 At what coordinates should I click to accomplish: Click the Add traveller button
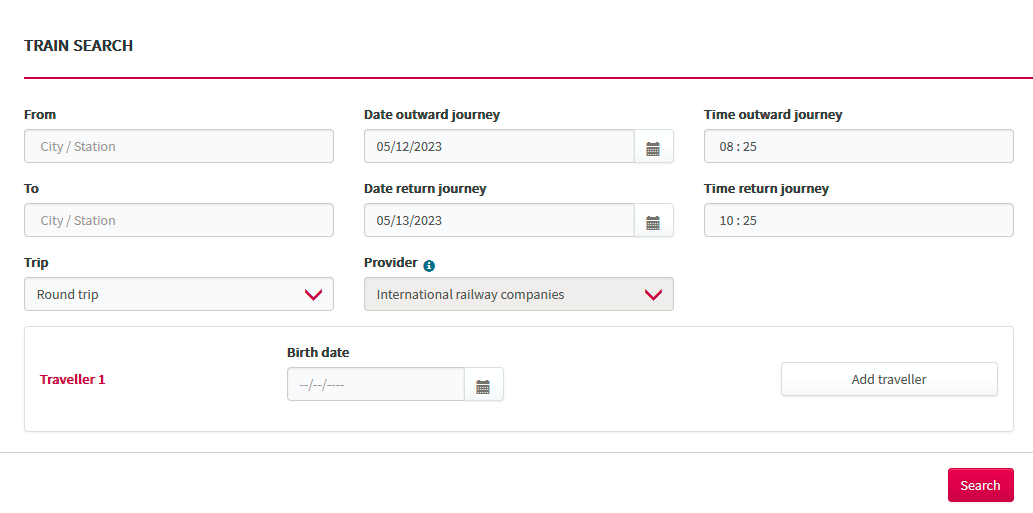tap(889, 379)
